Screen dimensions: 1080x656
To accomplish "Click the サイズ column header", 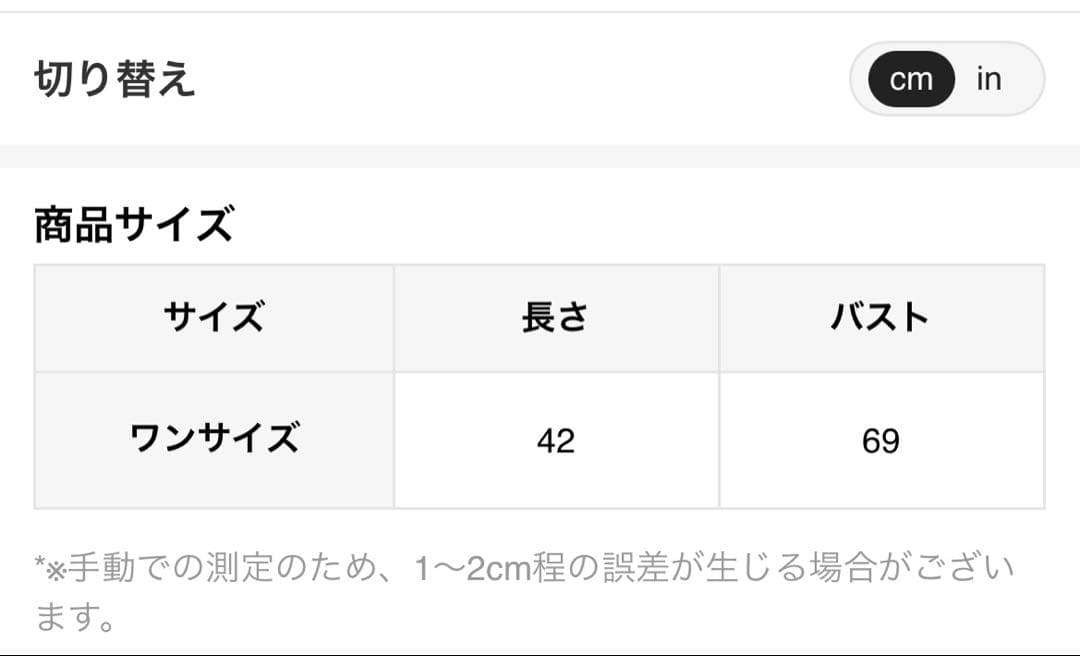I will [x=214, y=318].
